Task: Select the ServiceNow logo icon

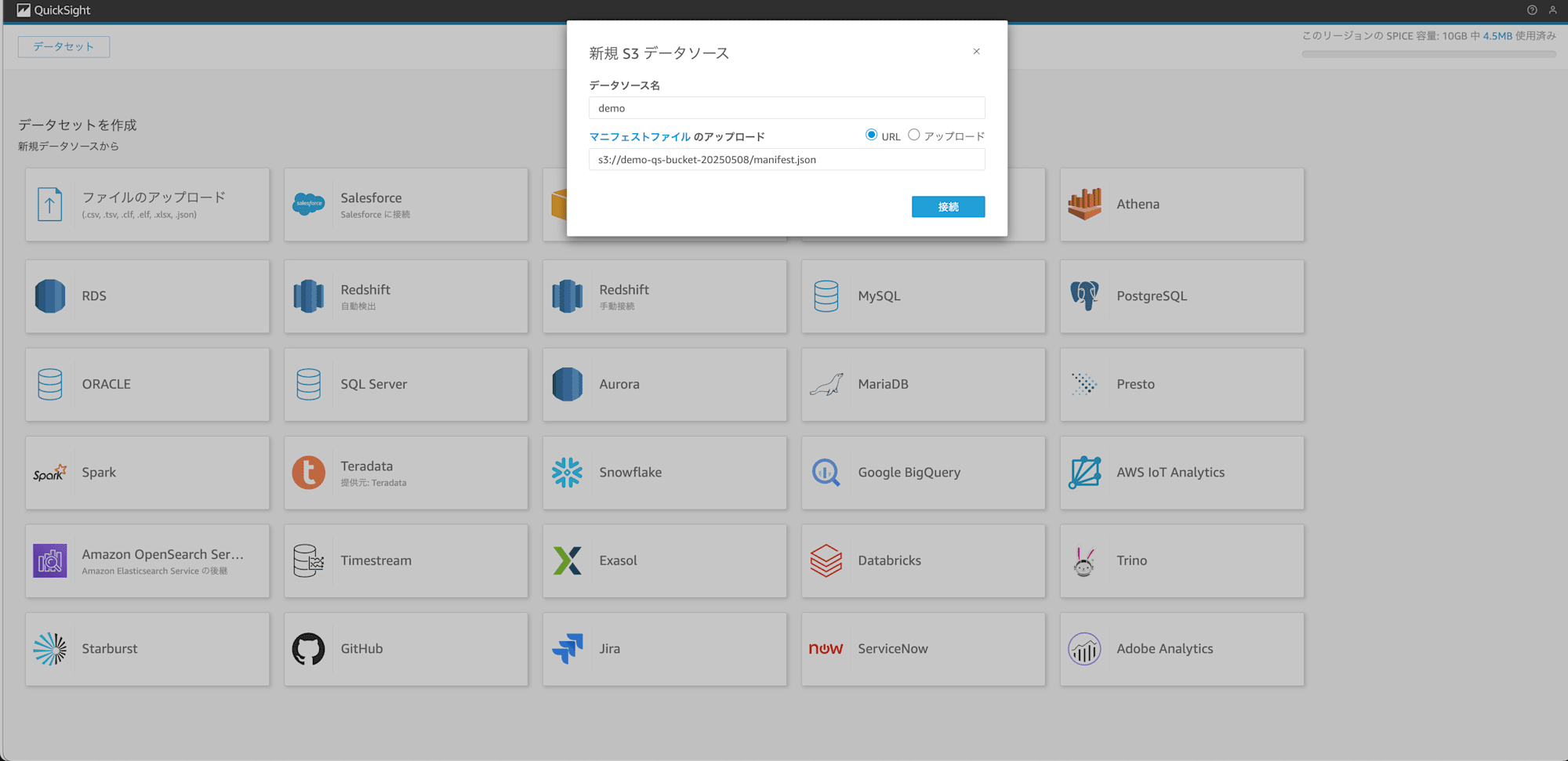Action: (x=826, y=649)
